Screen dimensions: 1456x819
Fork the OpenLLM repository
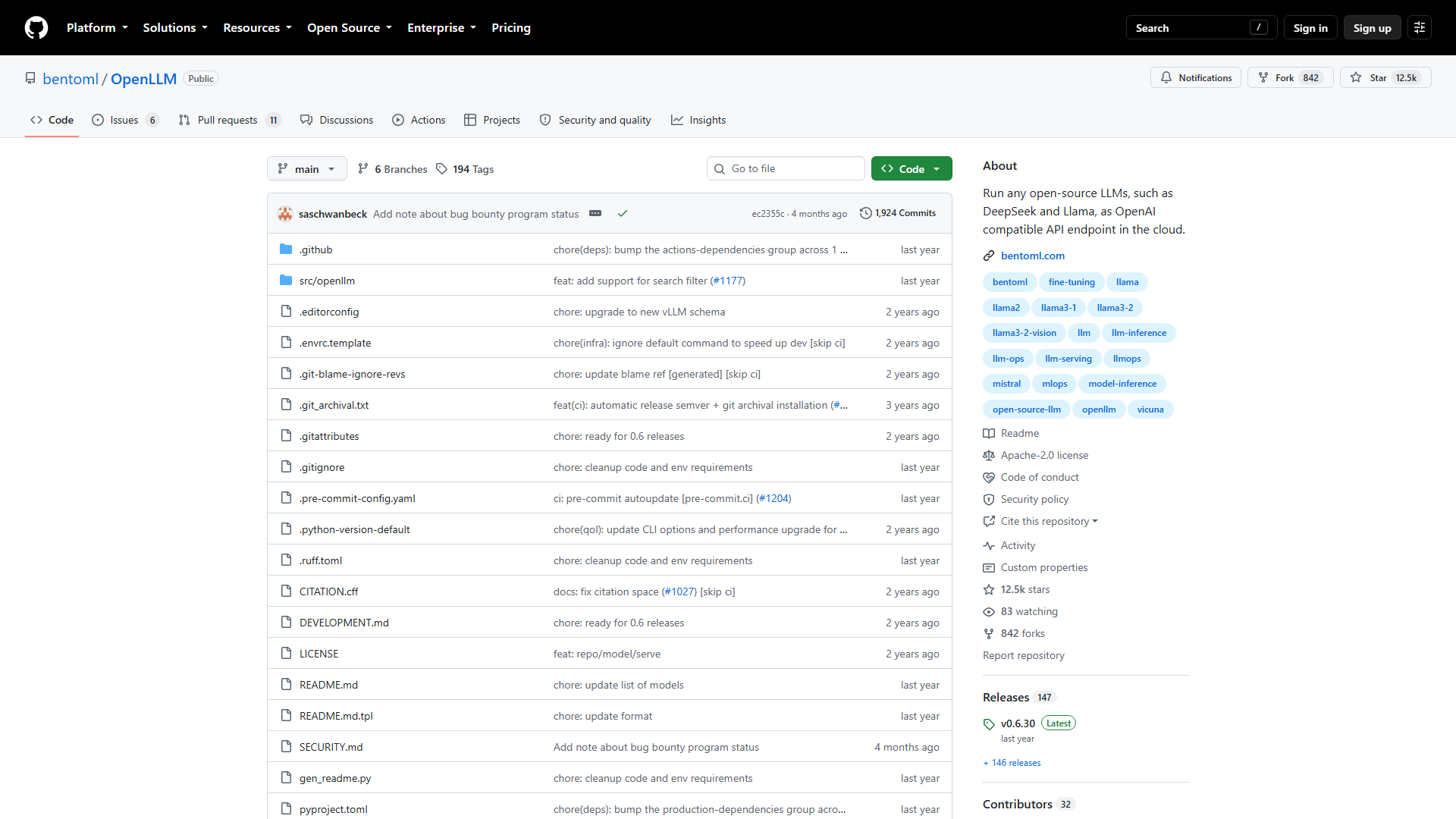1290,78
